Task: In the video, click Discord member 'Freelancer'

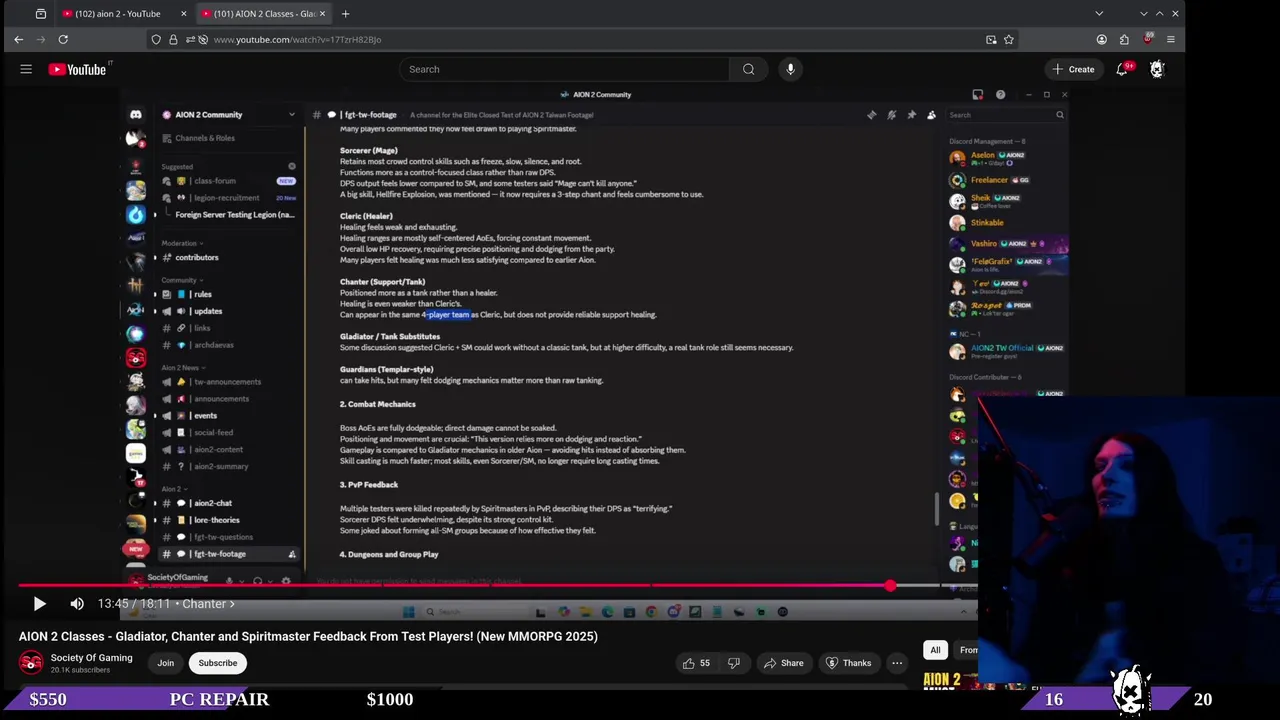Action: (x=988, y=180)
